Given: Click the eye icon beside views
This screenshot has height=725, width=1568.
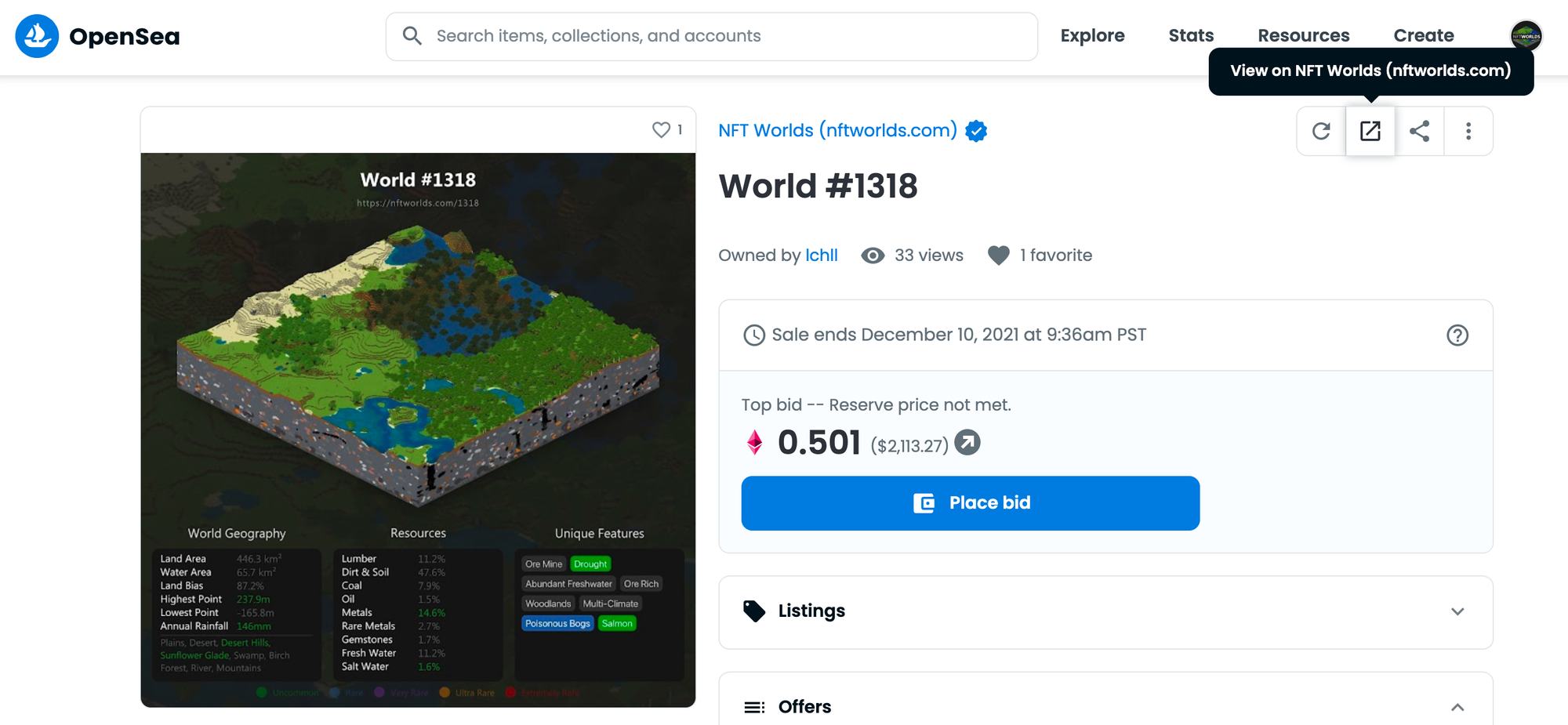Looking at the screenshot, I should tap(873, 256).
